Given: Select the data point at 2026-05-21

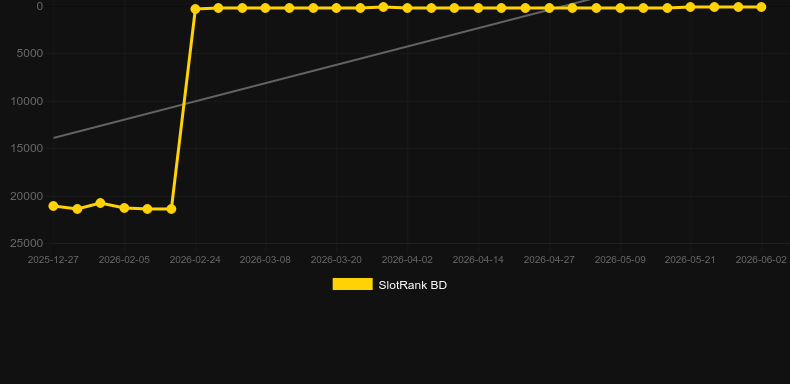Looking at the screenshot, I should (690, 7).
